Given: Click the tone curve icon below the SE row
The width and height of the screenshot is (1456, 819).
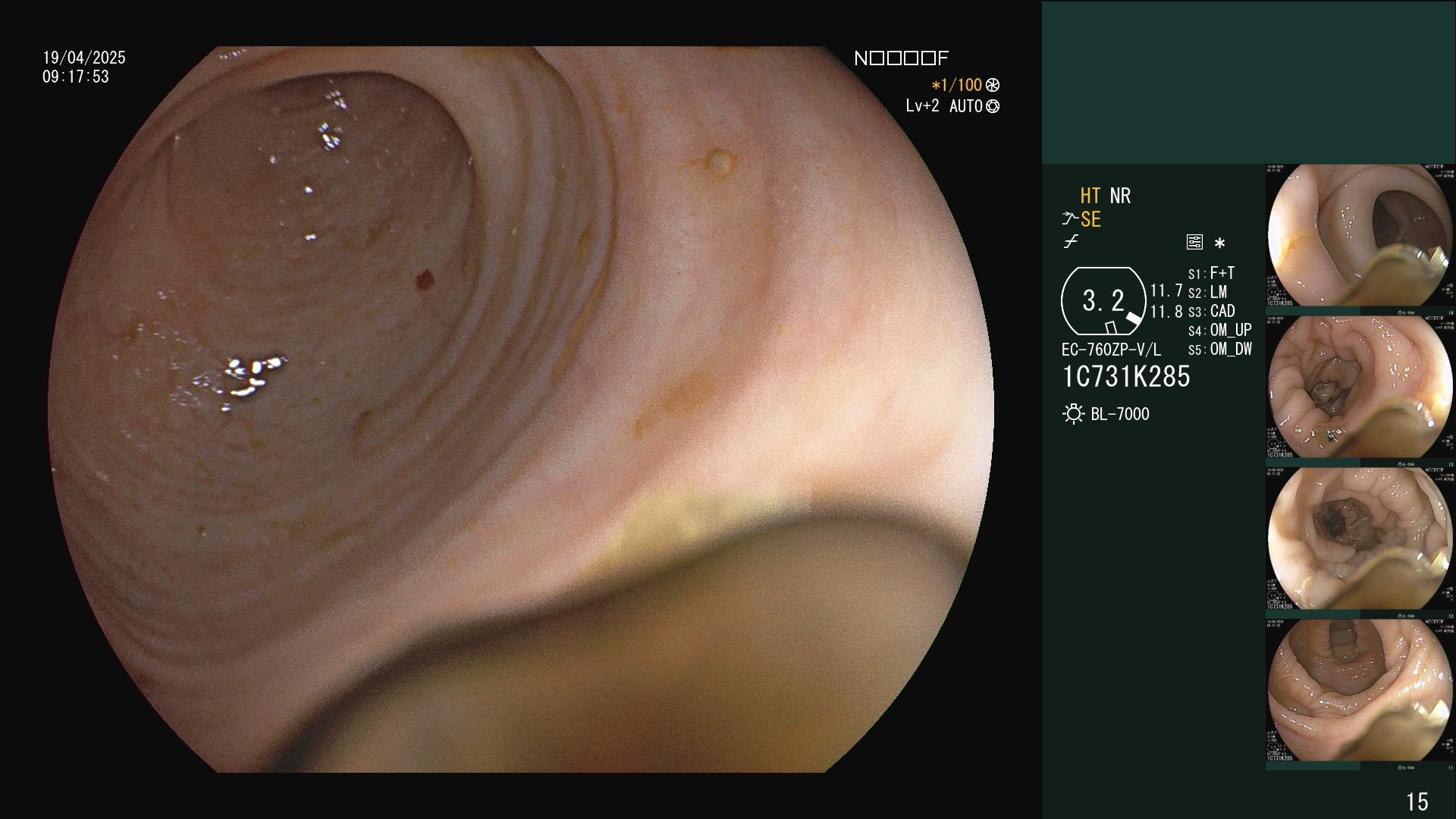Looking at the screenshot, I should 1071,241.
